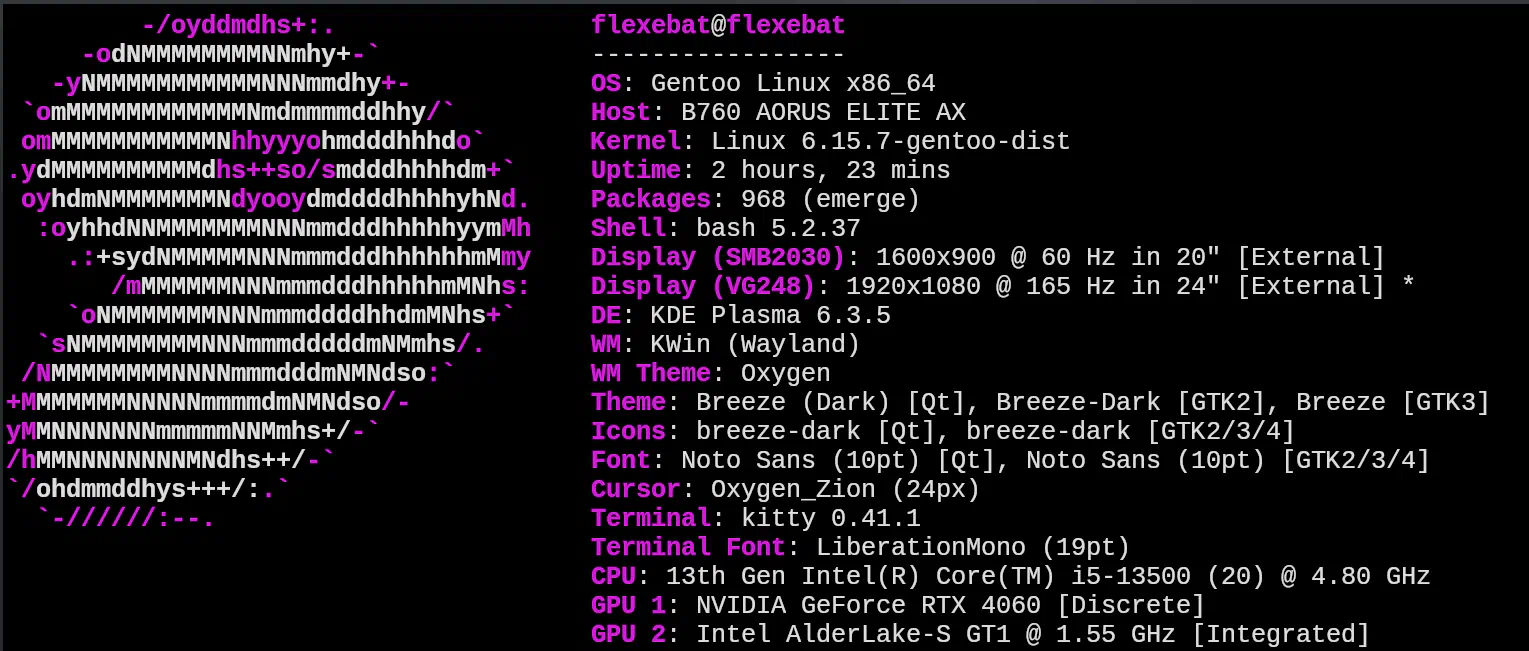Screen dimensions: 1529x651
Task: Click the Cursor Oxygen_Zion entry
Action: (786, 489)
